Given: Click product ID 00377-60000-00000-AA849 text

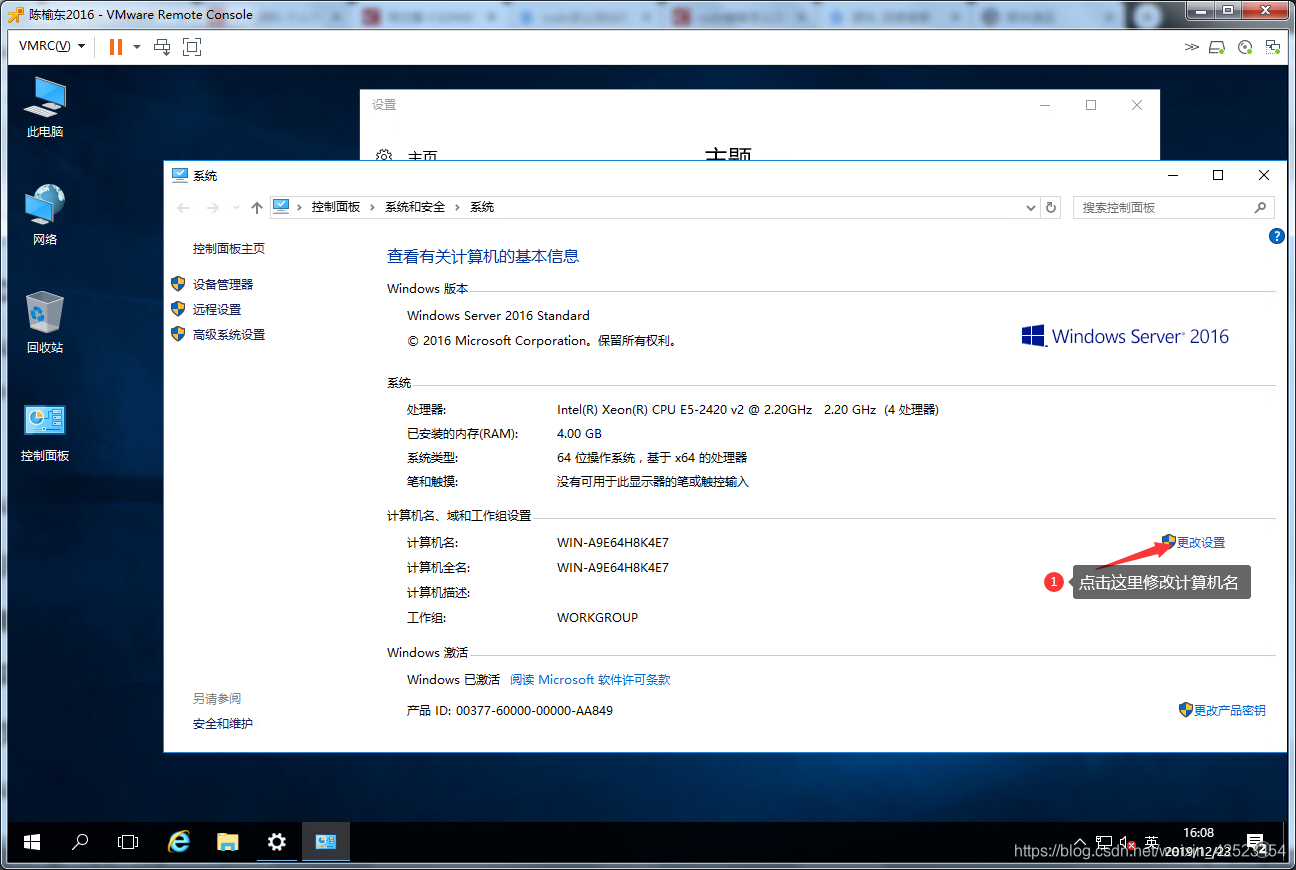Looking at the screenshot, I should [534, 711].
